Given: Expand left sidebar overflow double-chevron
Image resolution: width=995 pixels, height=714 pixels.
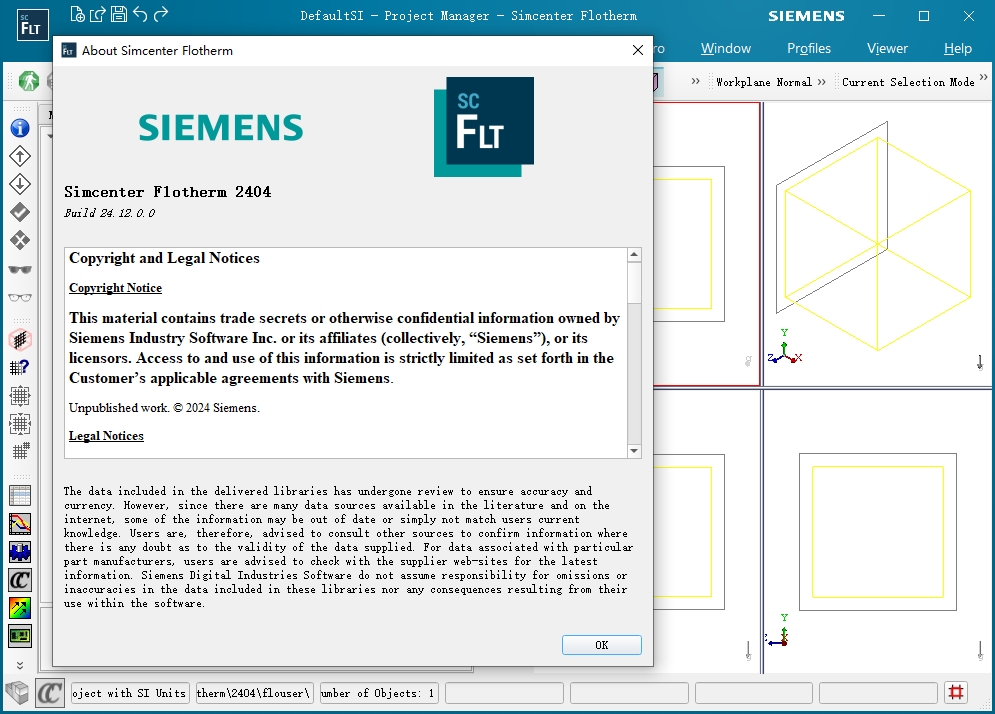Looking at the screenshot, I should point(20,664).
